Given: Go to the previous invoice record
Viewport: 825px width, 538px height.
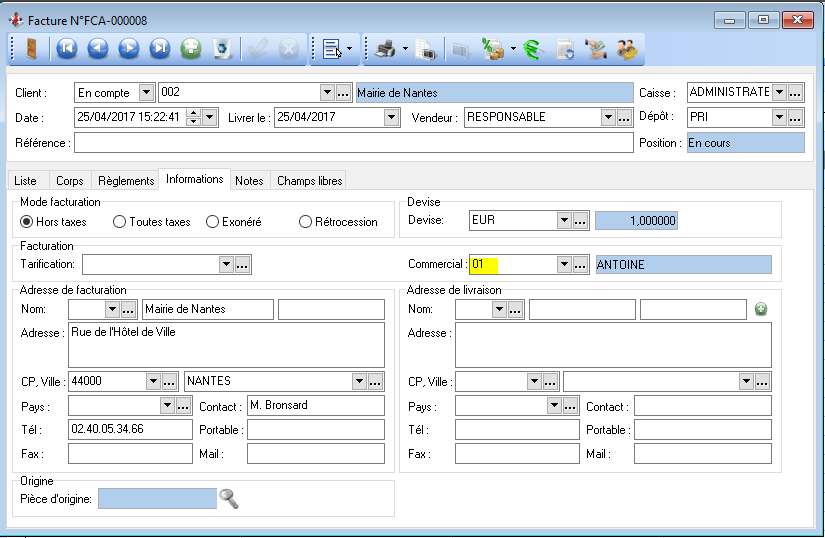Looking at the screenshot, I should 98,48.
